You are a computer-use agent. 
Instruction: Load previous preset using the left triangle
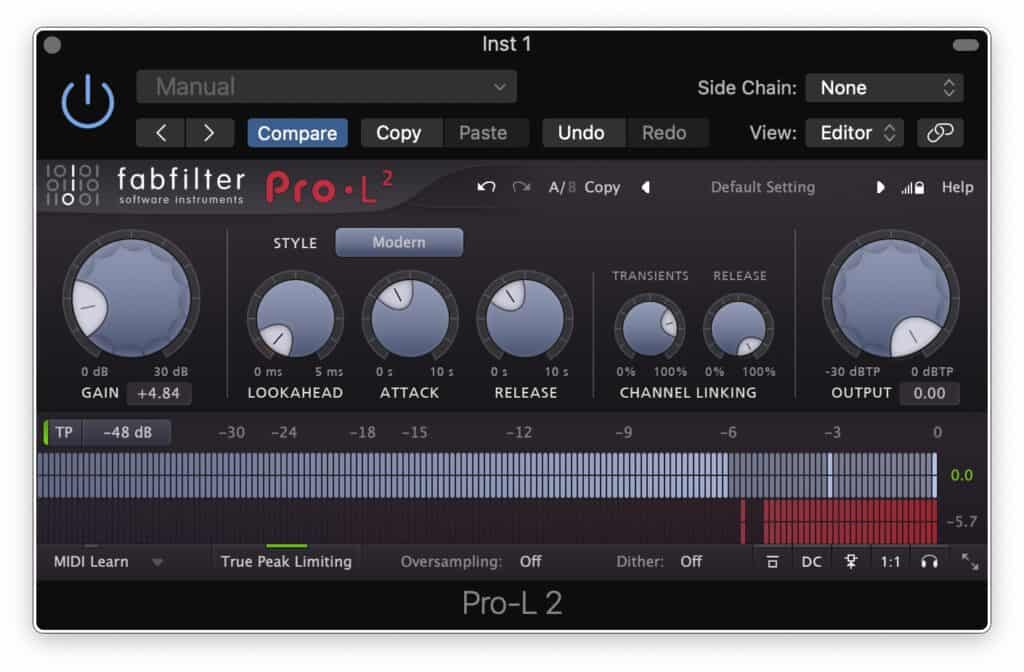click(x=645, y=187)
